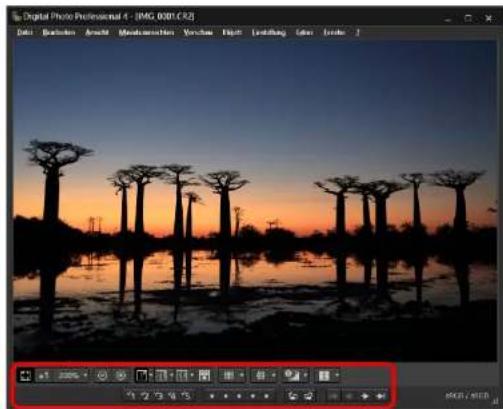Set check mark 5 on the image
The image size is (503, 409).
(186, 396)
